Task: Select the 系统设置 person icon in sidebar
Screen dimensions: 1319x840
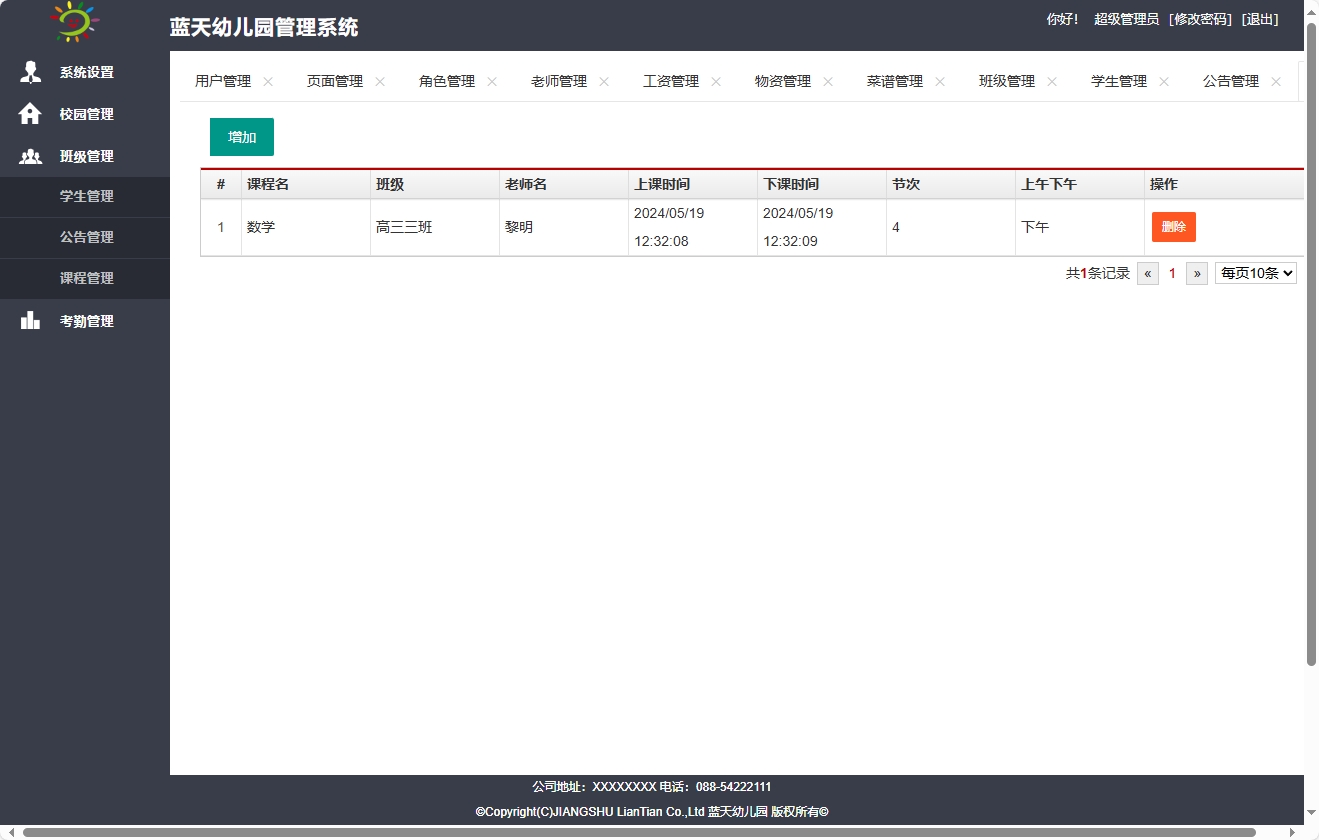Action: [29, 71]
